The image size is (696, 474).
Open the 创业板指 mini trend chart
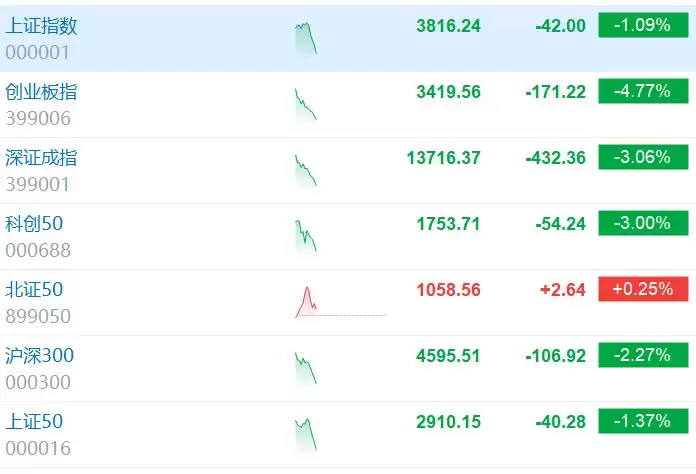click(x=306, y=105)
